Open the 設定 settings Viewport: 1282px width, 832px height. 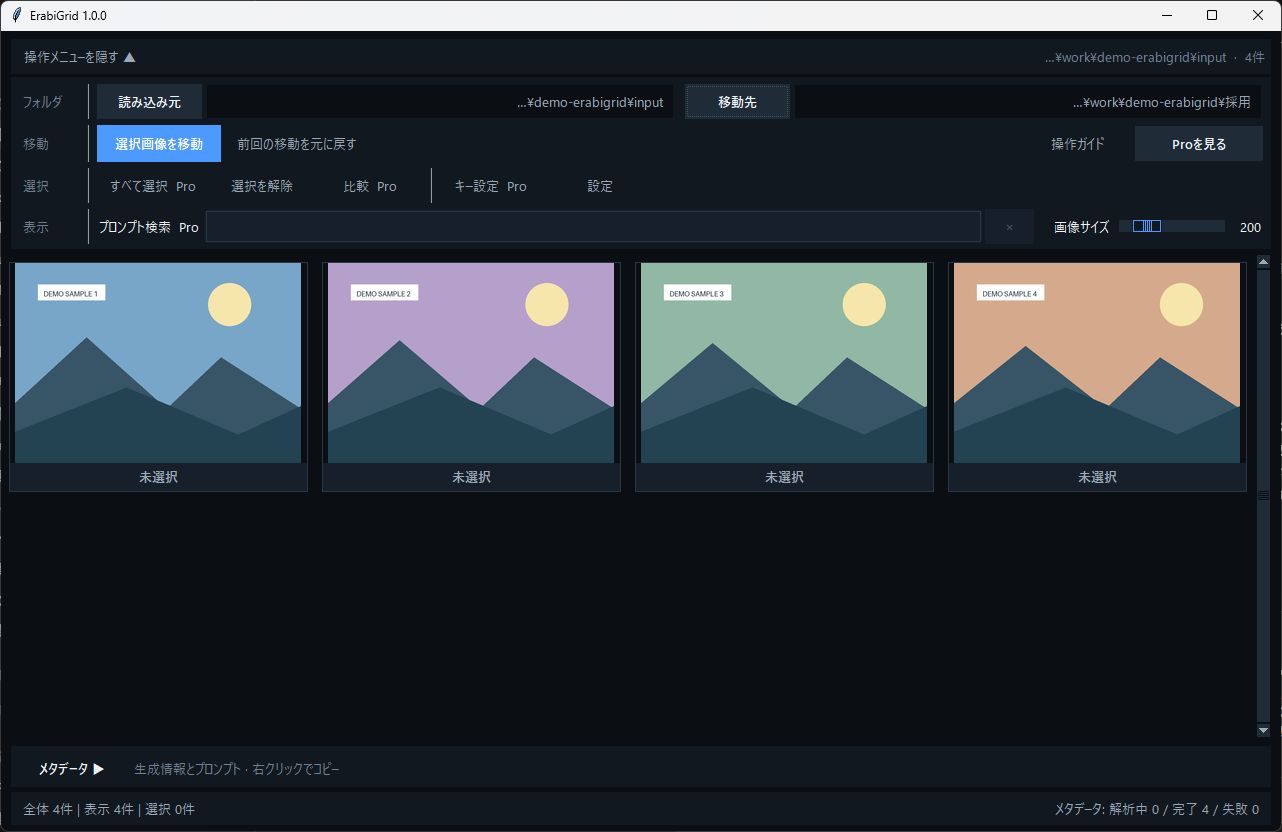coord(600,186)
